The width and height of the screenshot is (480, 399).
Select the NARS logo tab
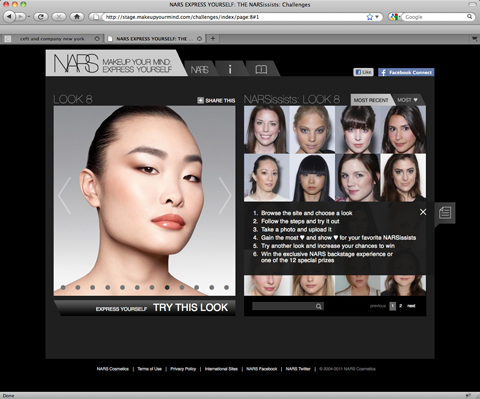pyautogui.click(x=199, y=69)
